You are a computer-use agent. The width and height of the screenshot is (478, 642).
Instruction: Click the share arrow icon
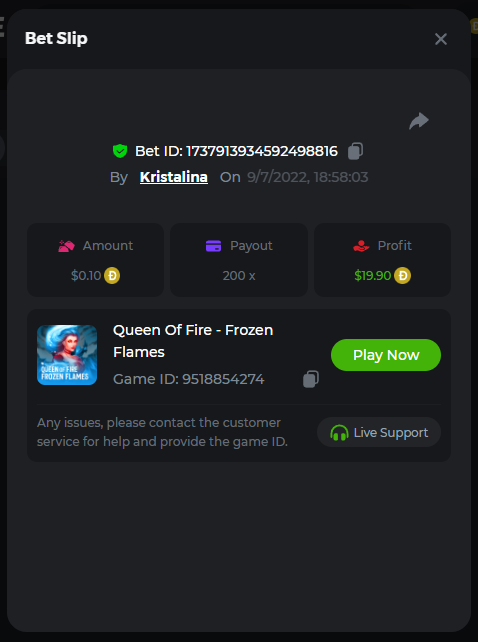[419, 121]
